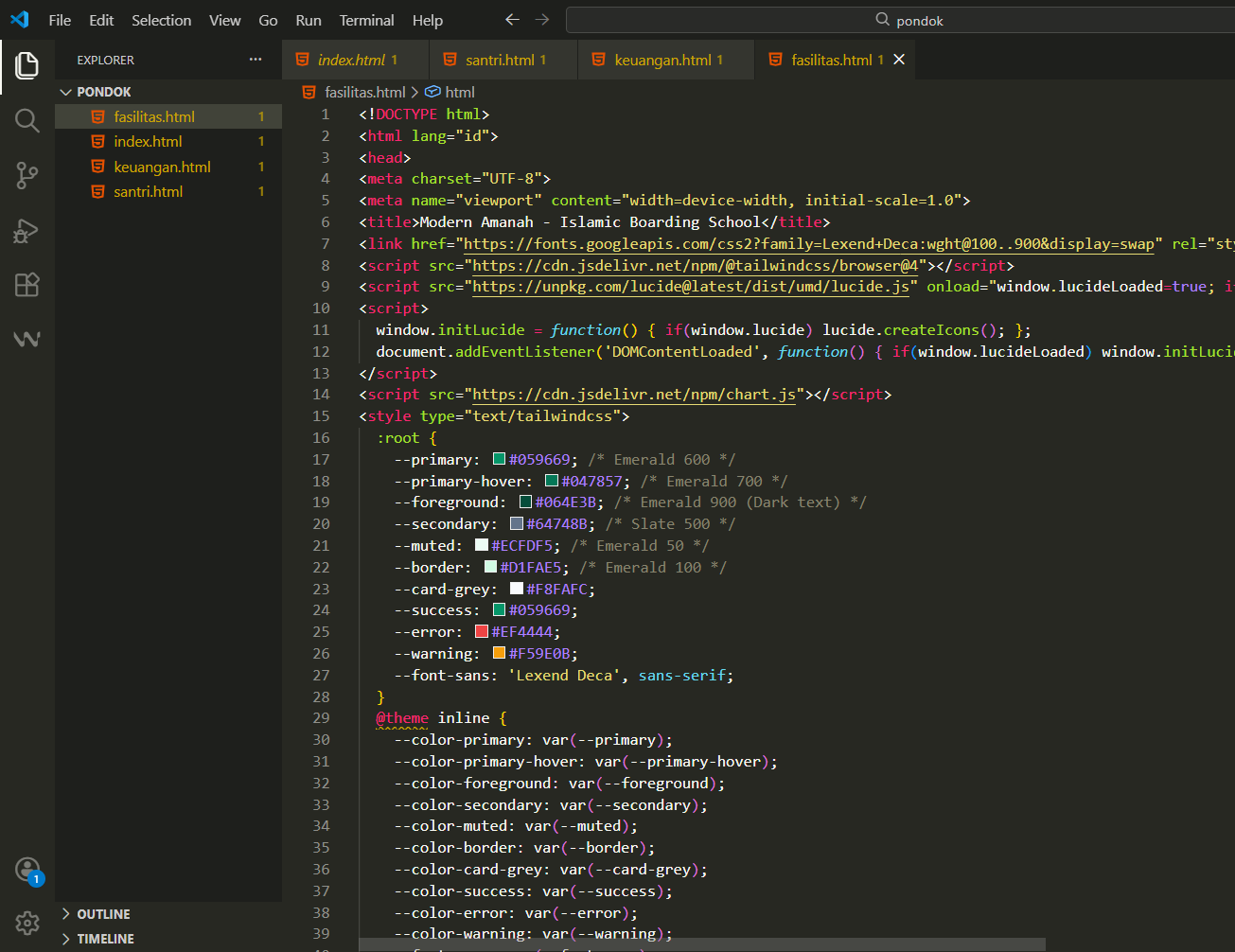Open the Run and Debug view
1235x952 pixels.
tap(27, 230)
